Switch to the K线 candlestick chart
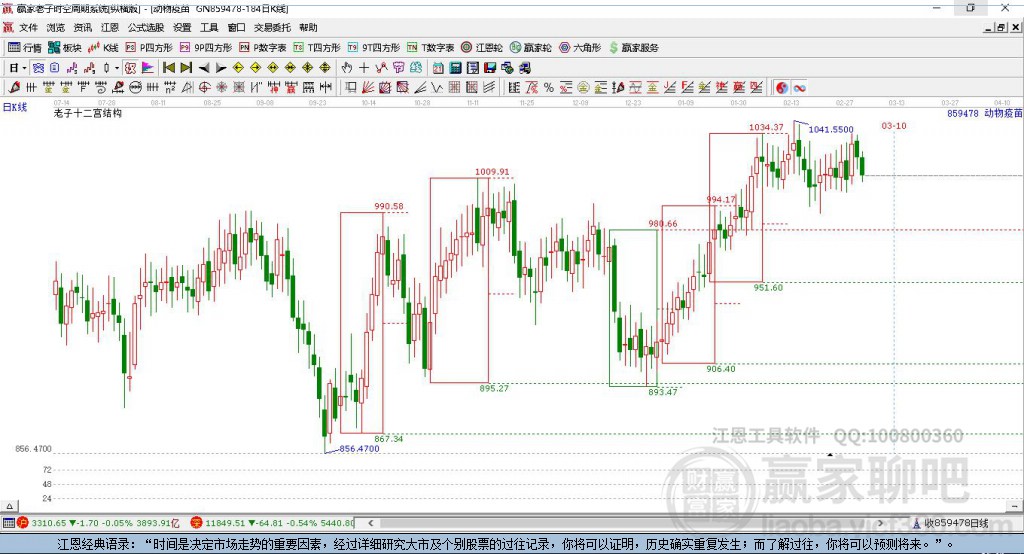Screen dimensions: 1024x554 [103, 48]
